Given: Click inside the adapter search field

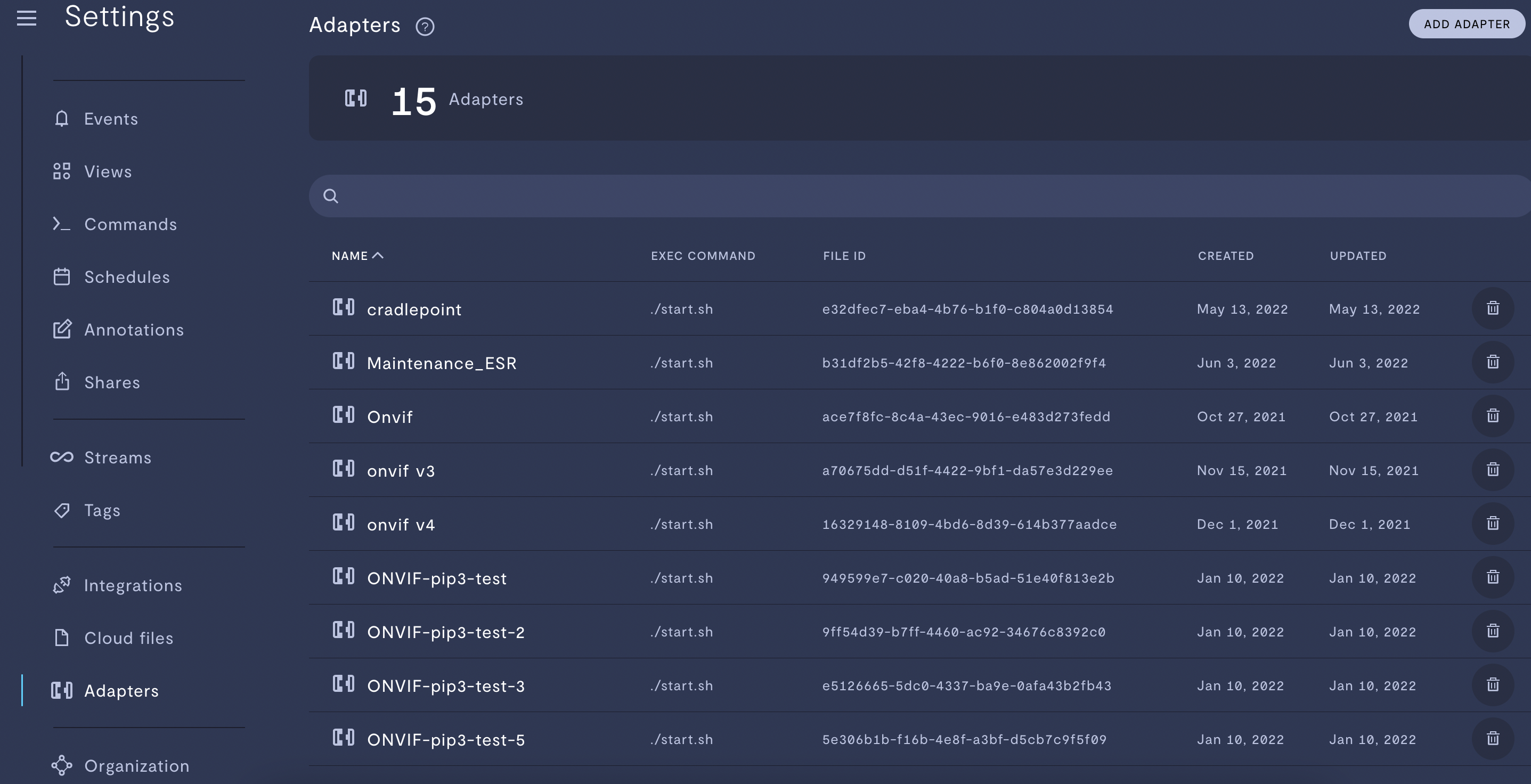Looking at the screenshot, I should (892, 196).
